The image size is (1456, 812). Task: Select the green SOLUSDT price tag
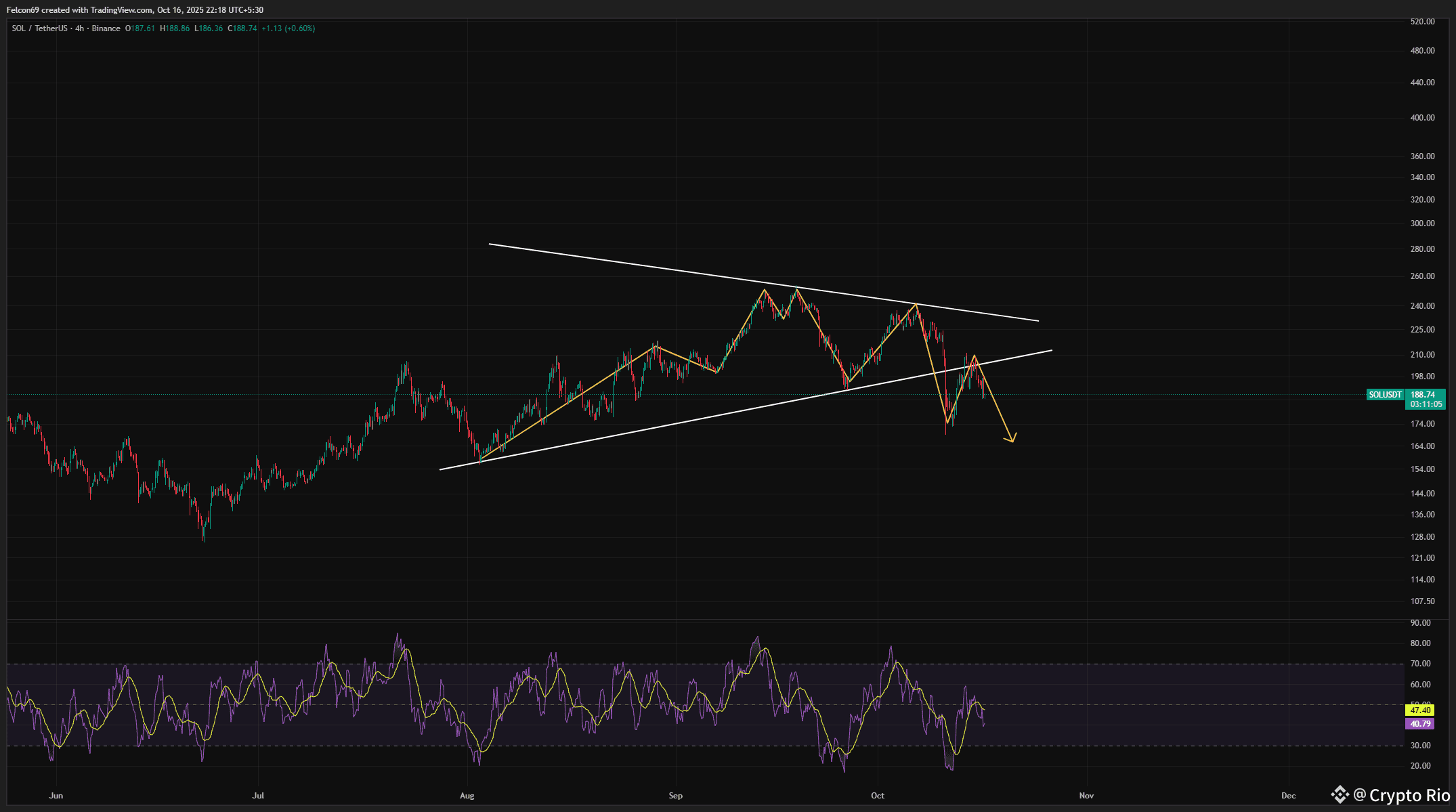pos(1385,395)
